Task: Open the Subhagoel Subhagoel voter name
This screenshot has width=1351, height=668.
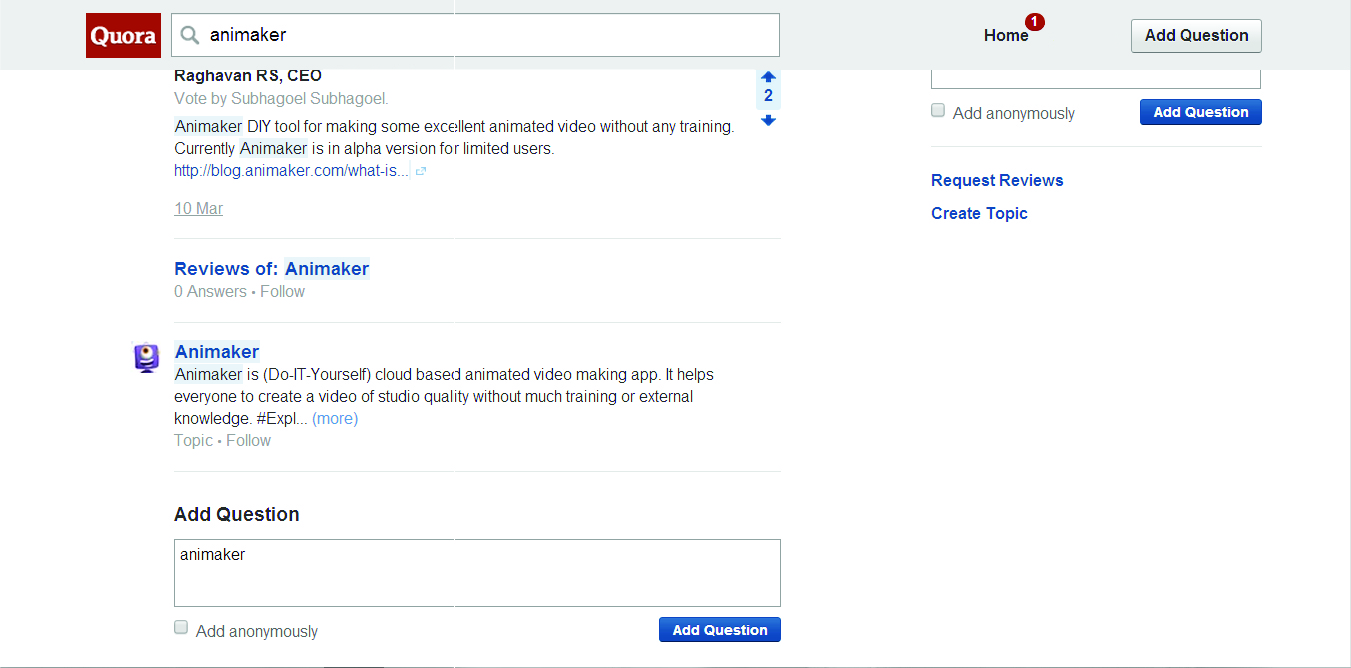Action: (308, 99)
